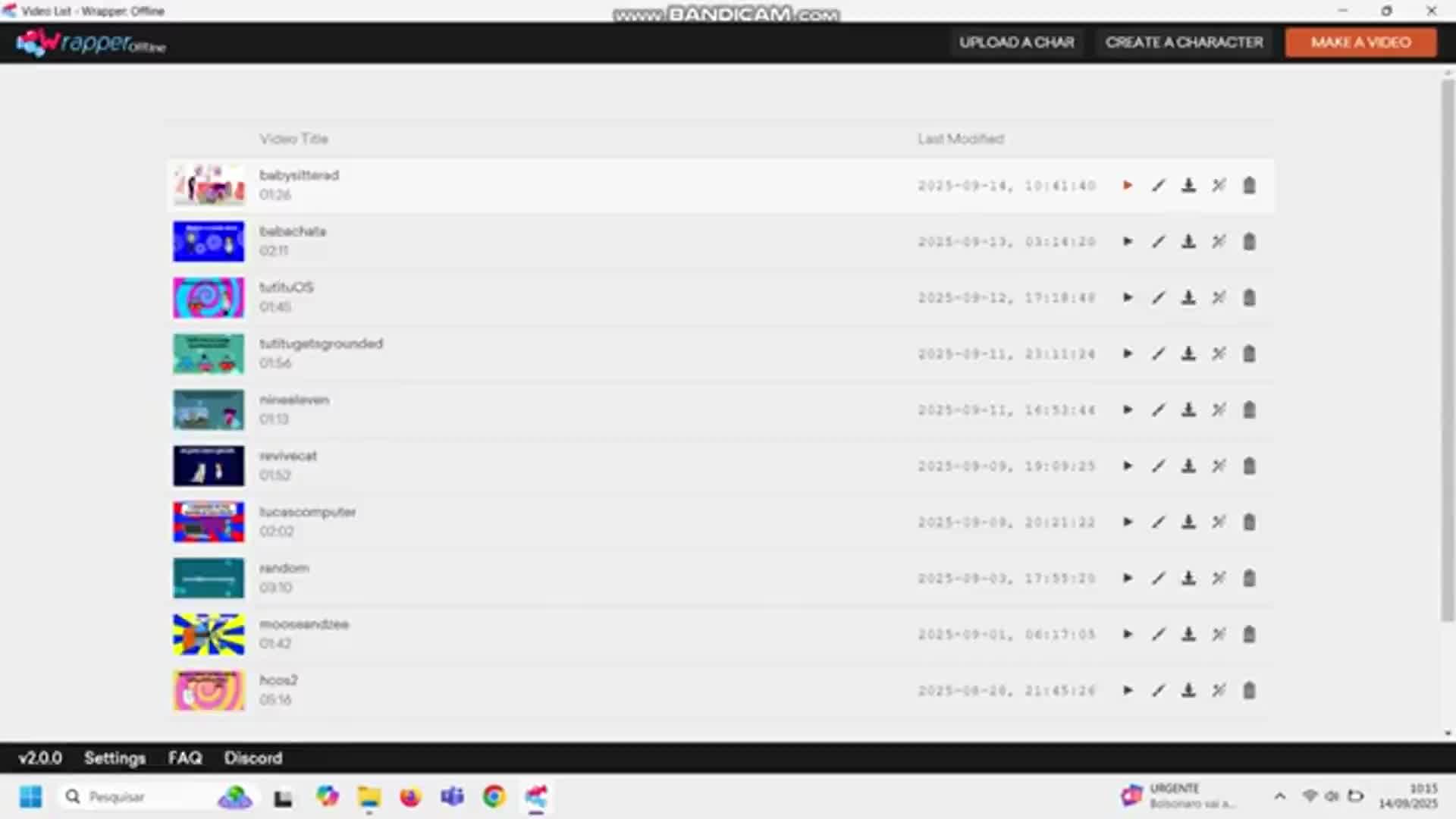This screenshot has height=819, width=1456.
Task: Delete the tutituOS video
Action: (x=1249, y=297)
